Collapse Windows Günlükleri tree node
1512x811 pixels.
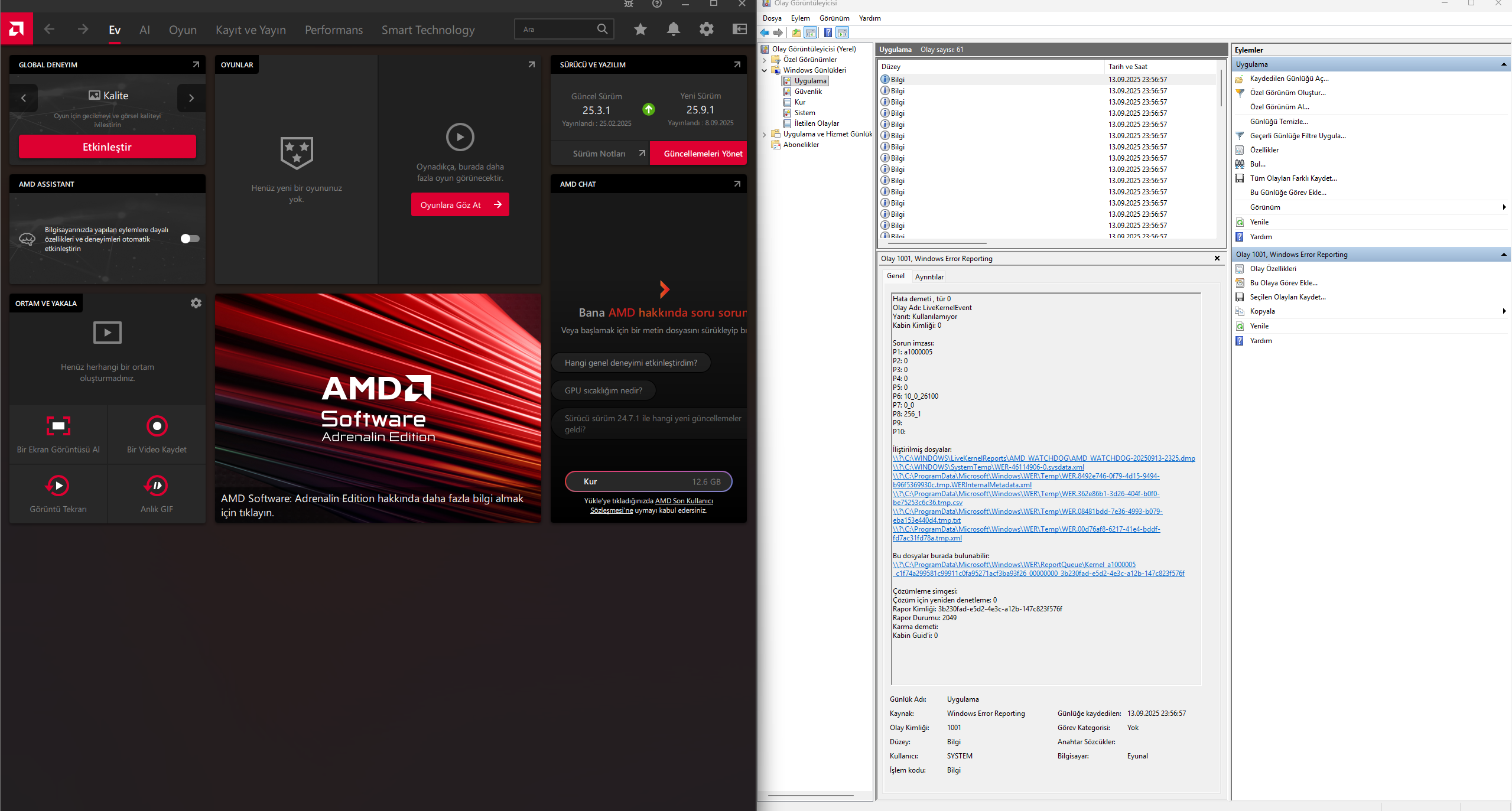765,70
